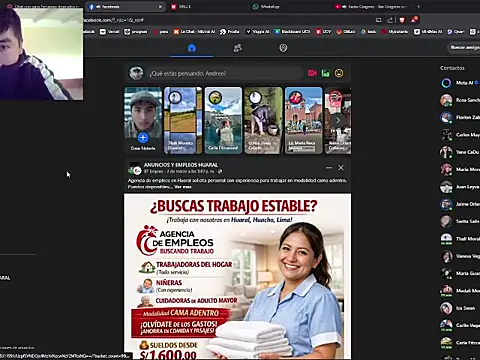Viewport: 480px width, 360px height.
Task: Open chat with contact Carlos May...
Action: (x=460, y=135)
